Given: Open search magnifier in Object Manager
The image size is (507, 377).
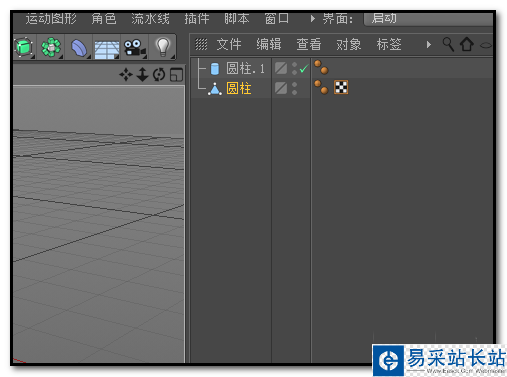Looking at the screenshot, I should [448, 44].
